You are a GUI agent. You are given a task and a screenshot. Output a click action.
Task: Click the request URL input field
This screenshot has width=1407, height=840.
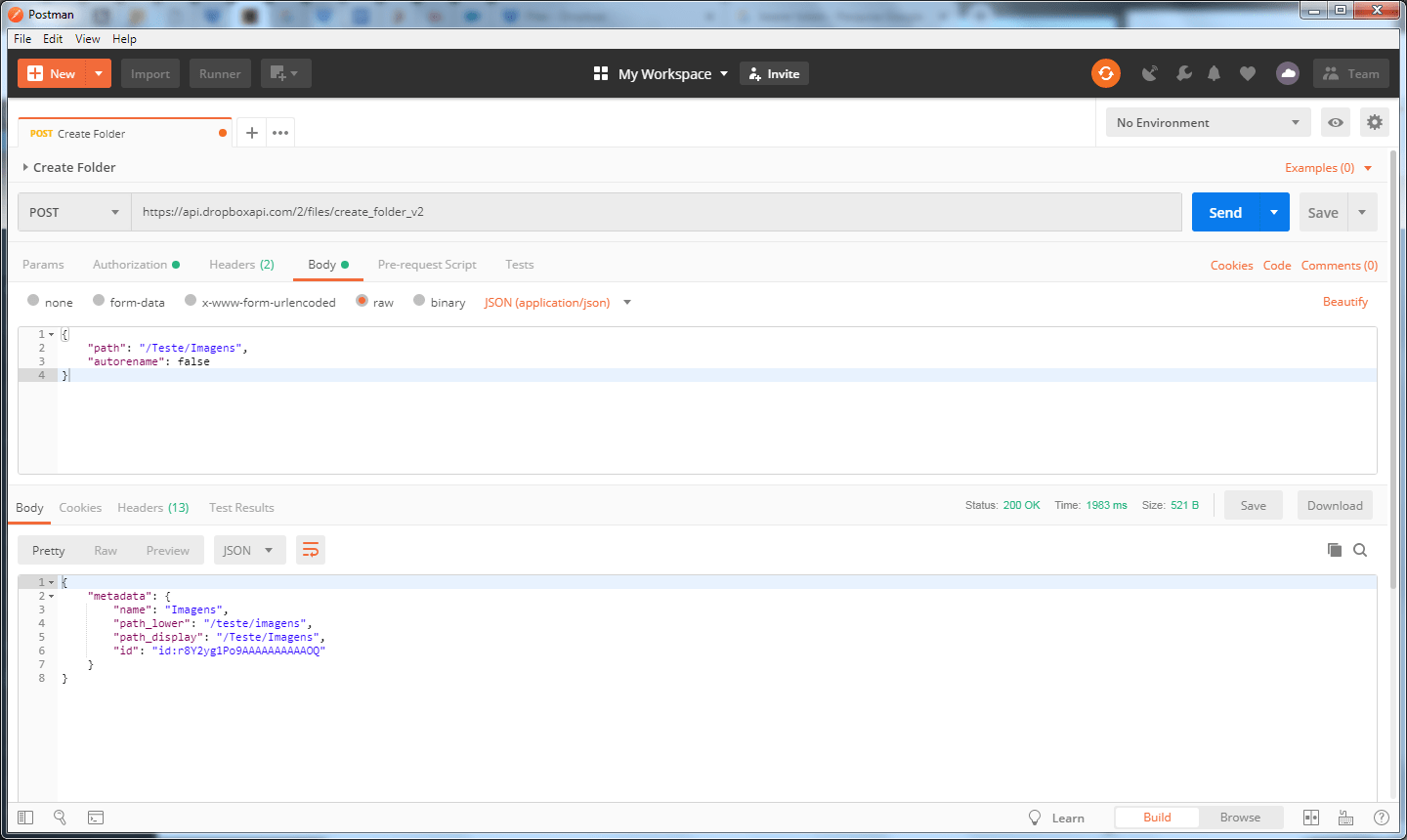coord(657,212)
